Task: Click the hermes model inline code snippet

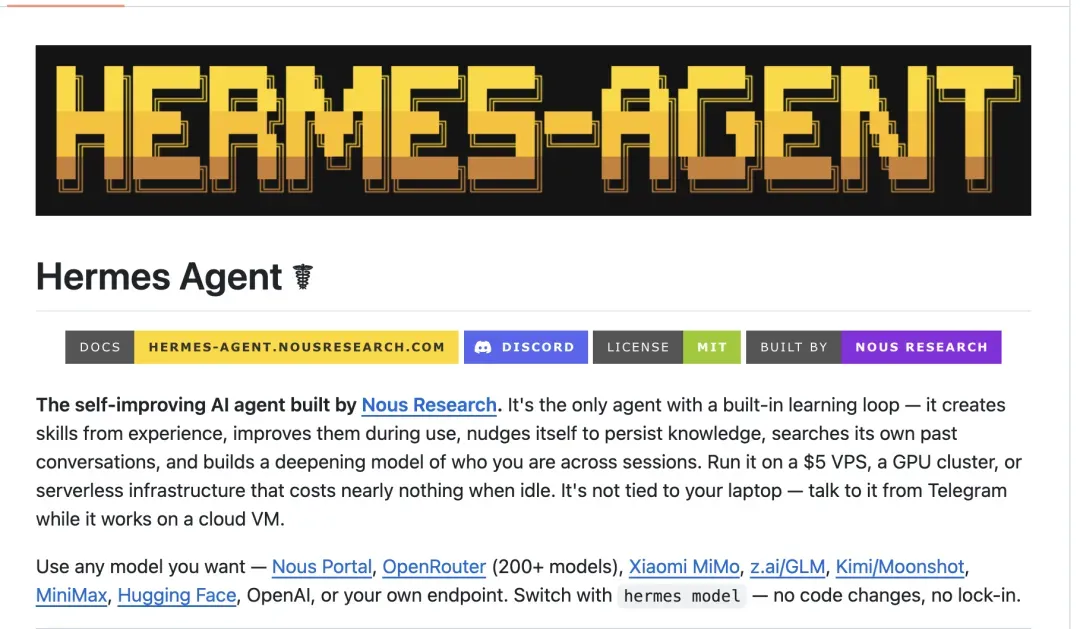Action: 682,596
